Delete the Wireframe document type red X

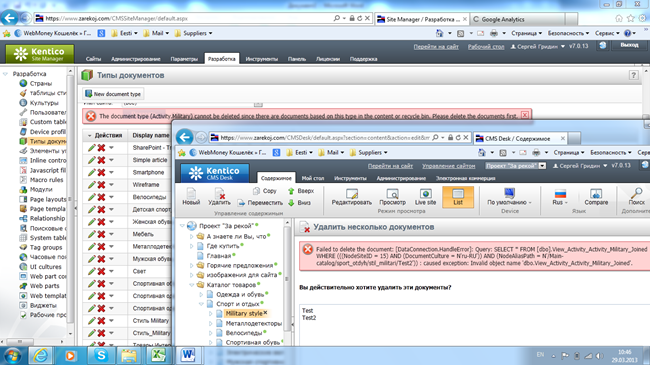(x=101, y=185)
